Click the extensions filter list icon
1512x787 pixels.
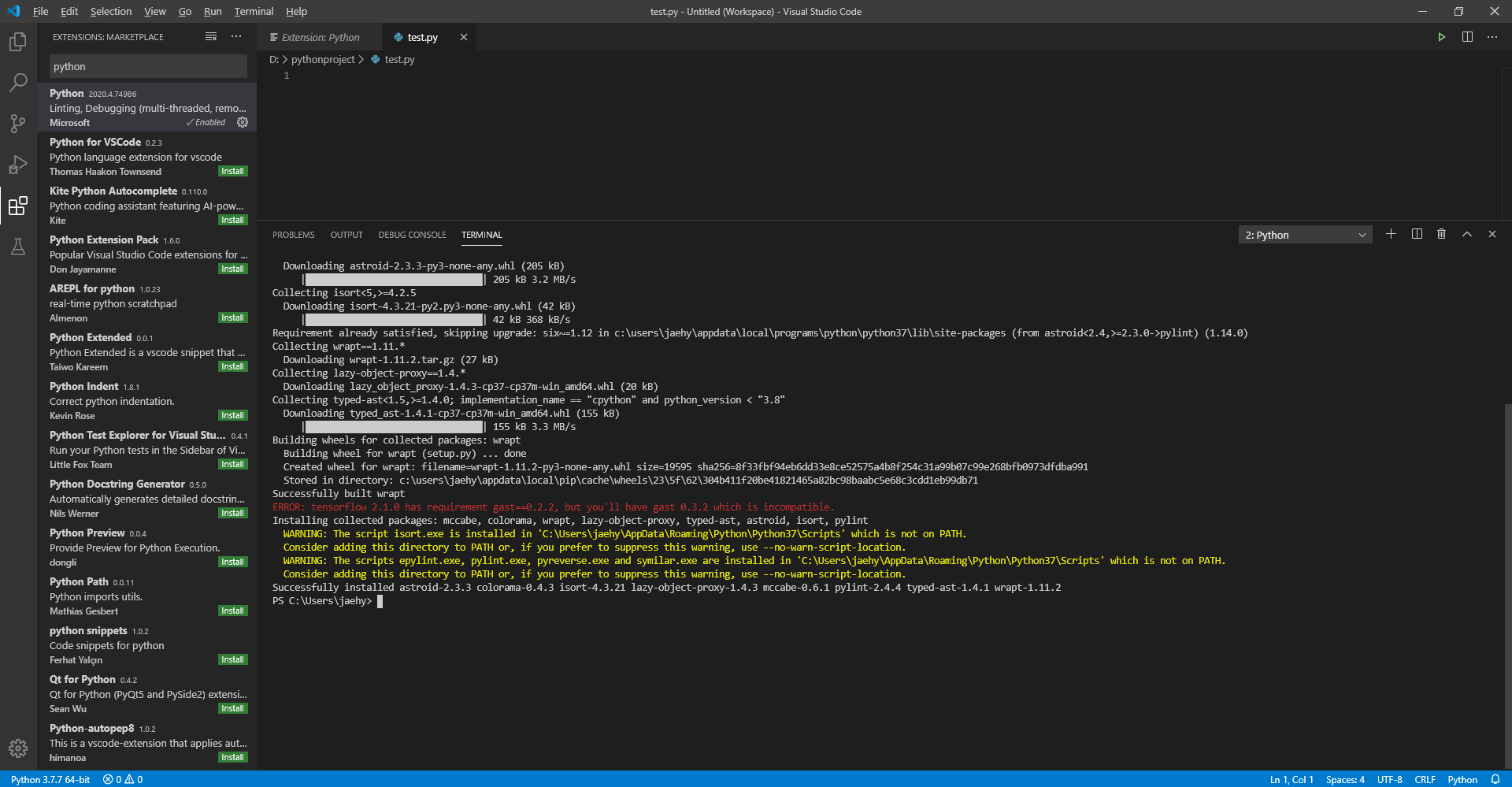click(x=211, y=37)
